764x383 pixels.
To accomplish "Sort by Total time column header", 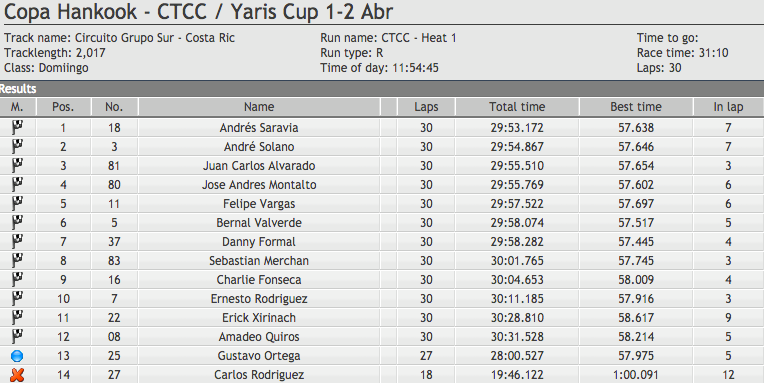I will pyautogui.click(x=517, y=107).
